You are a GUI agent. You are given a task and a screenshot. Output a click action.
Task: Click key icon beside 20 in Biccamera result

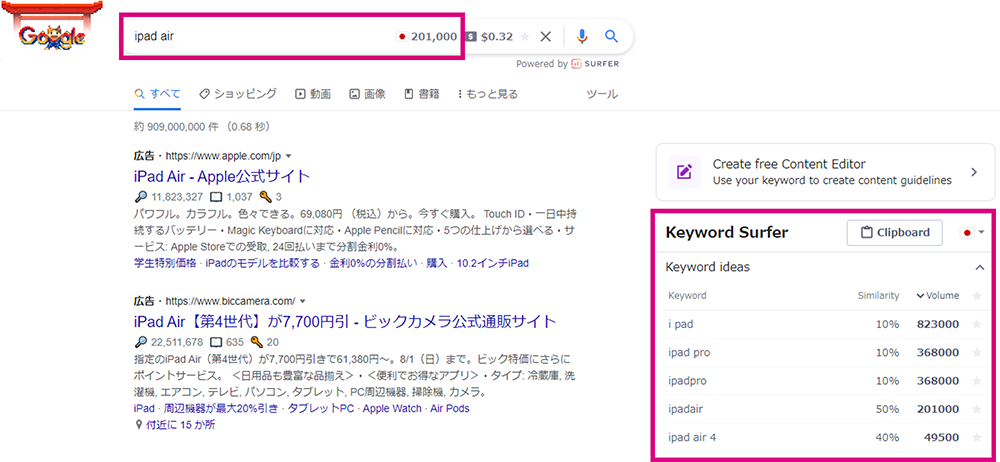tap(257, 341)
